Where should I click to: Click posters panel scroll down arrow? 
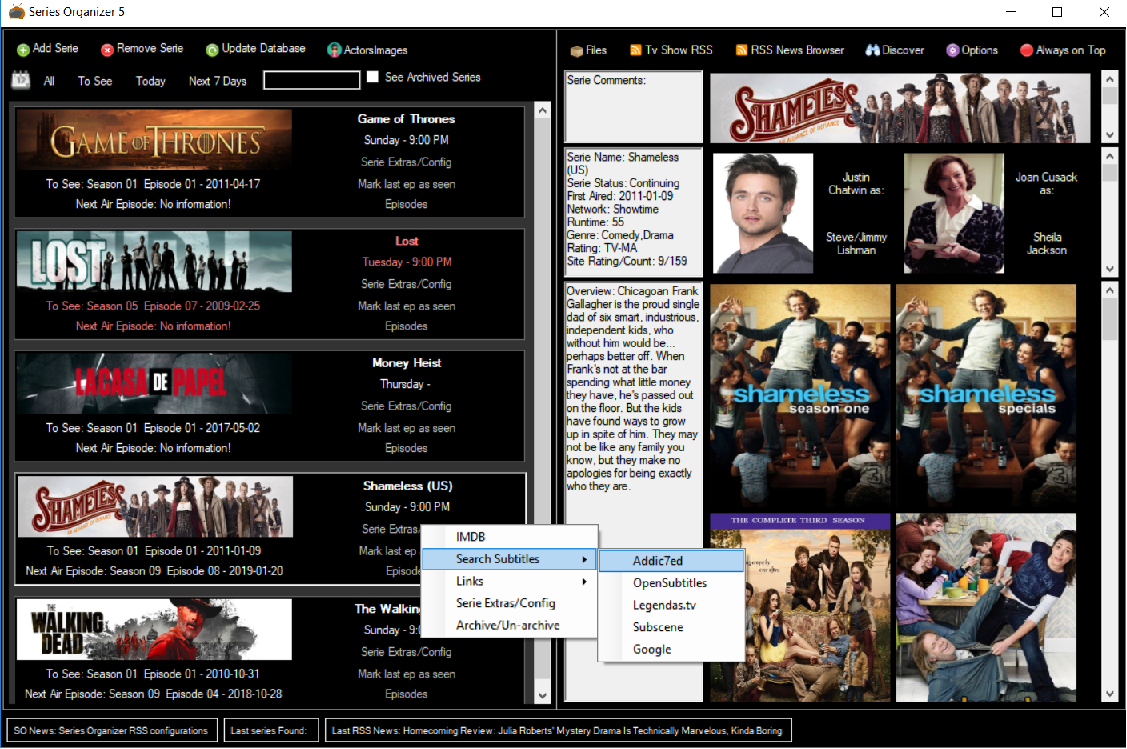click(x=1110, y=694)
